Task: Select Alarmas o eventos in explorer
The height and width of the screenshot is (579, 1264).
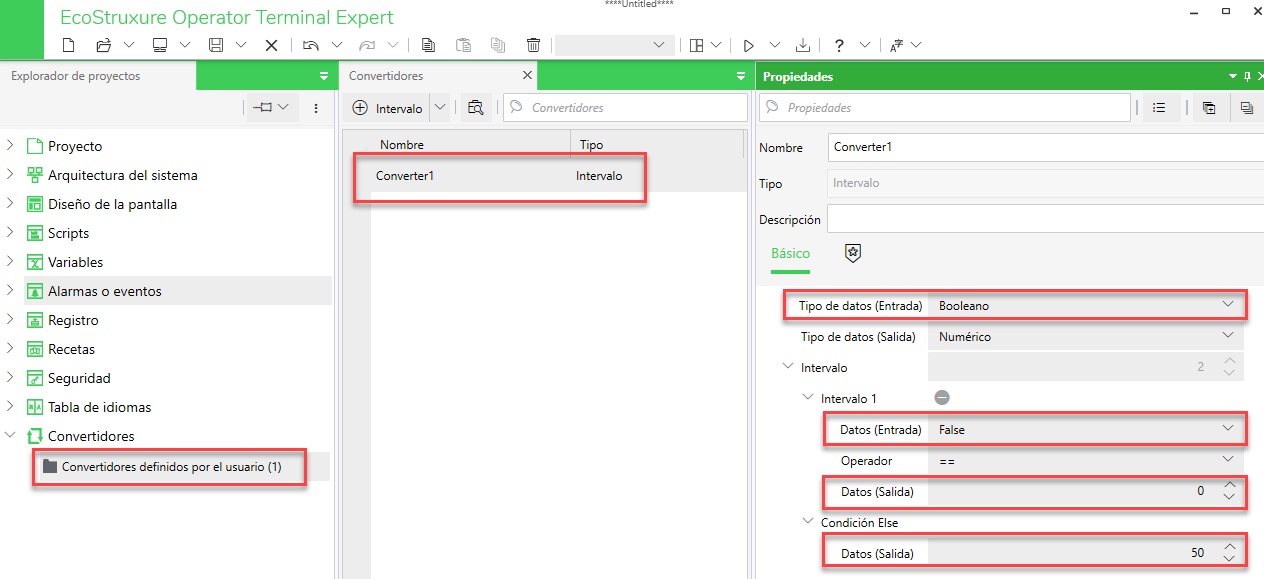Action: pyautogui.click(x=104, y=291)
